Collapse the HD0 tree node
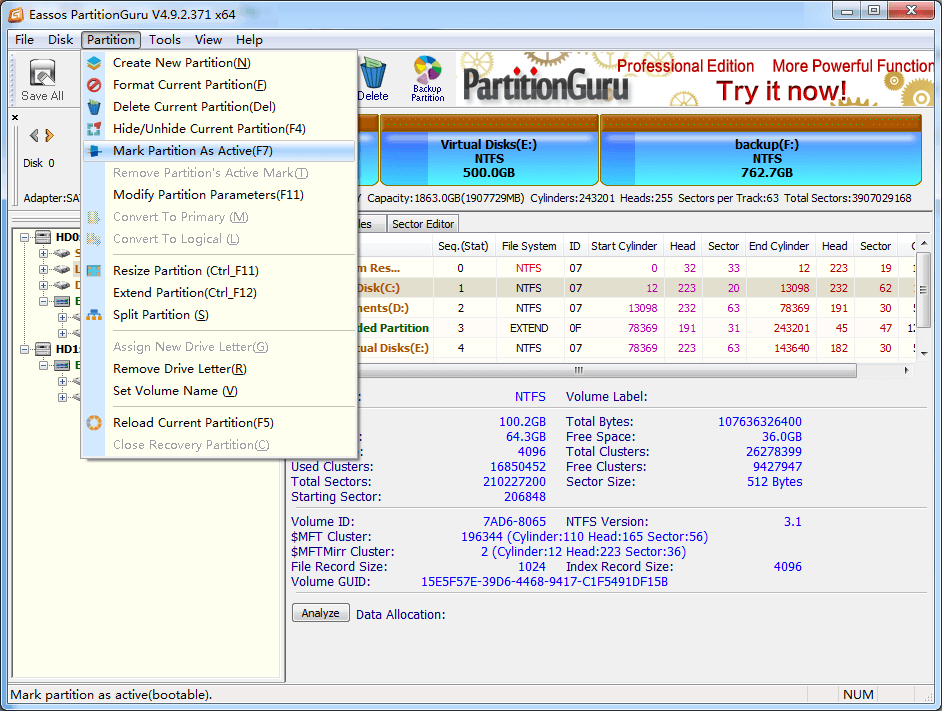 pyautogui.click(x=25, y=237)
